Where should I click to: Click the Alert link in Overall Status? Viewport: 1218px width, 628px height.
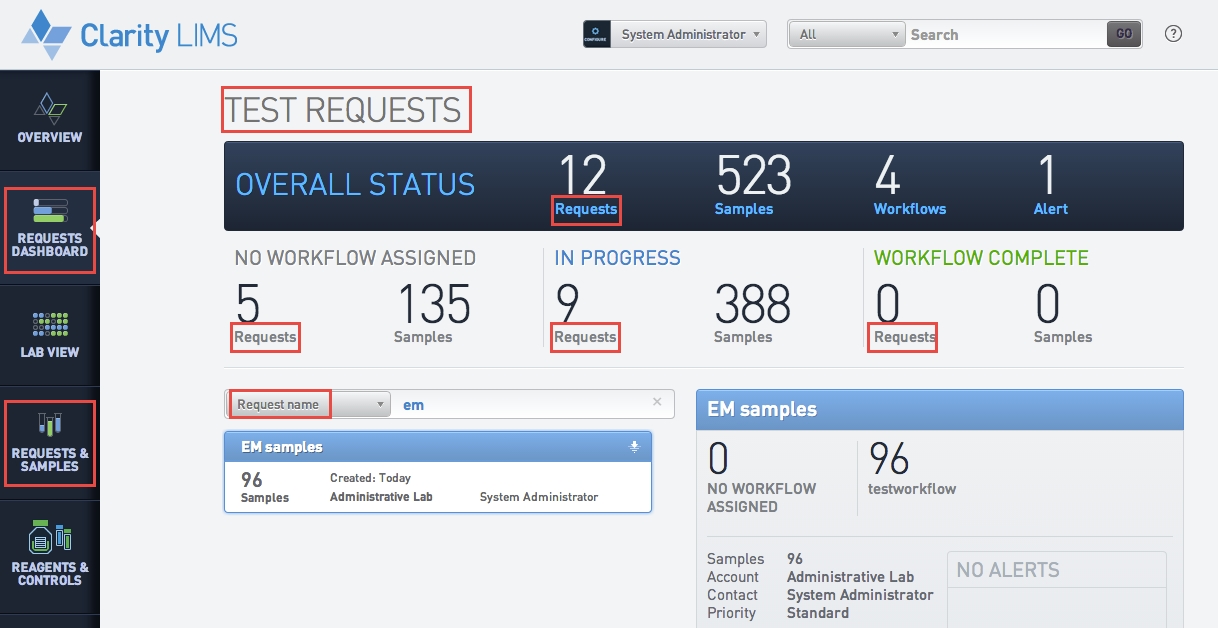click(x=1050, y=209)
